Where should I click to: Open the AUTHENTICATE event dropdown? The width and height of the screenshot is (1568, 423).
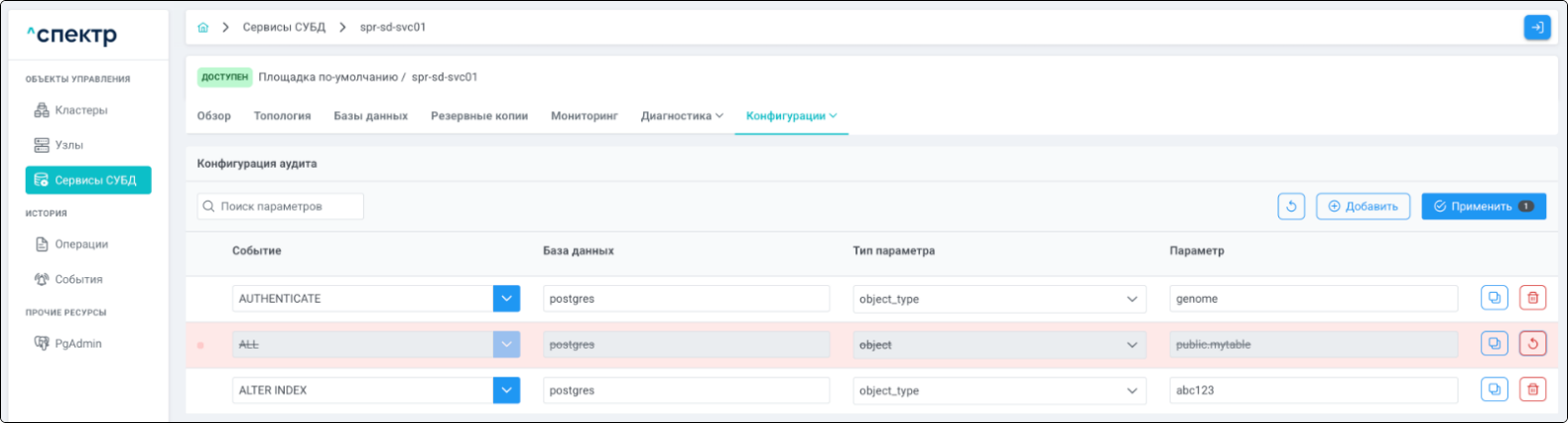506,298
